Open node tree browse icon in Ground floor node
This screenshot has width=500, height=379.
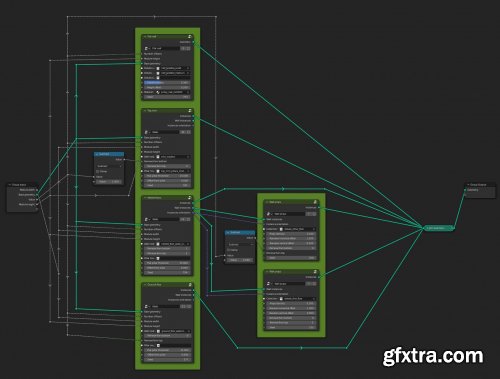tap(147, 306)
